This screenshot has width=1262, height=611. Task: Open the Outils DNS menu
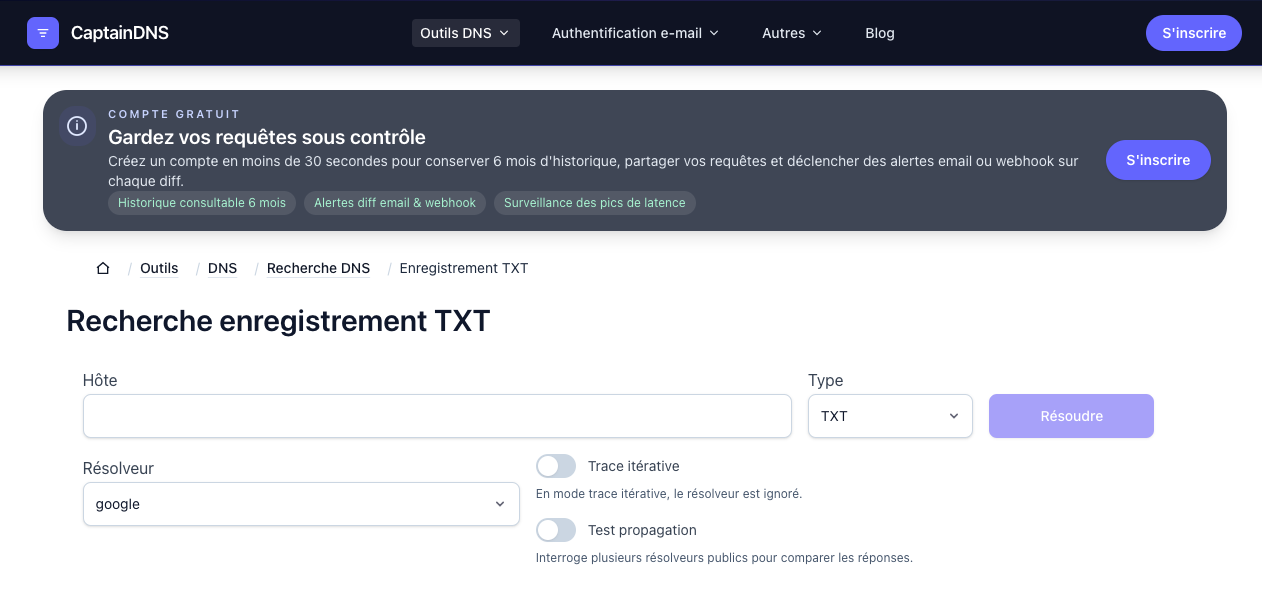tap(465, 33)
